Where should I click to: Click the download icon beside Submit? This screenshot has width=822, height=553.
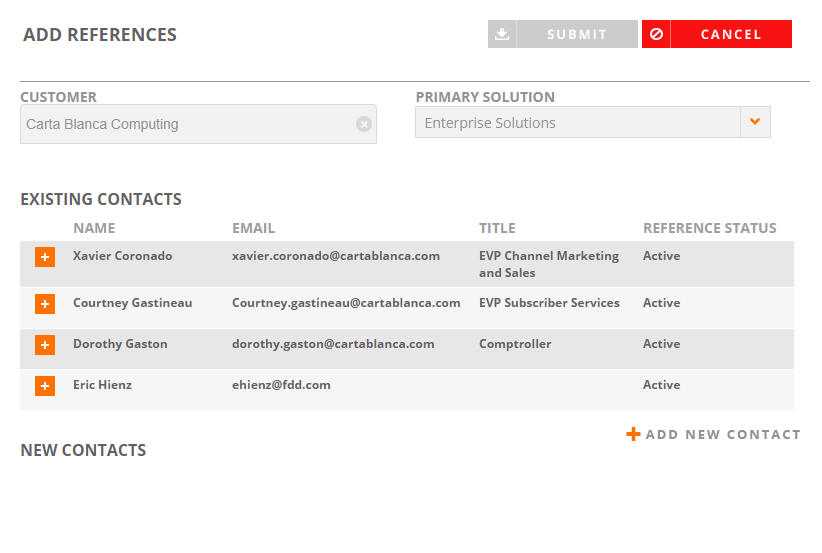point(502,34)
